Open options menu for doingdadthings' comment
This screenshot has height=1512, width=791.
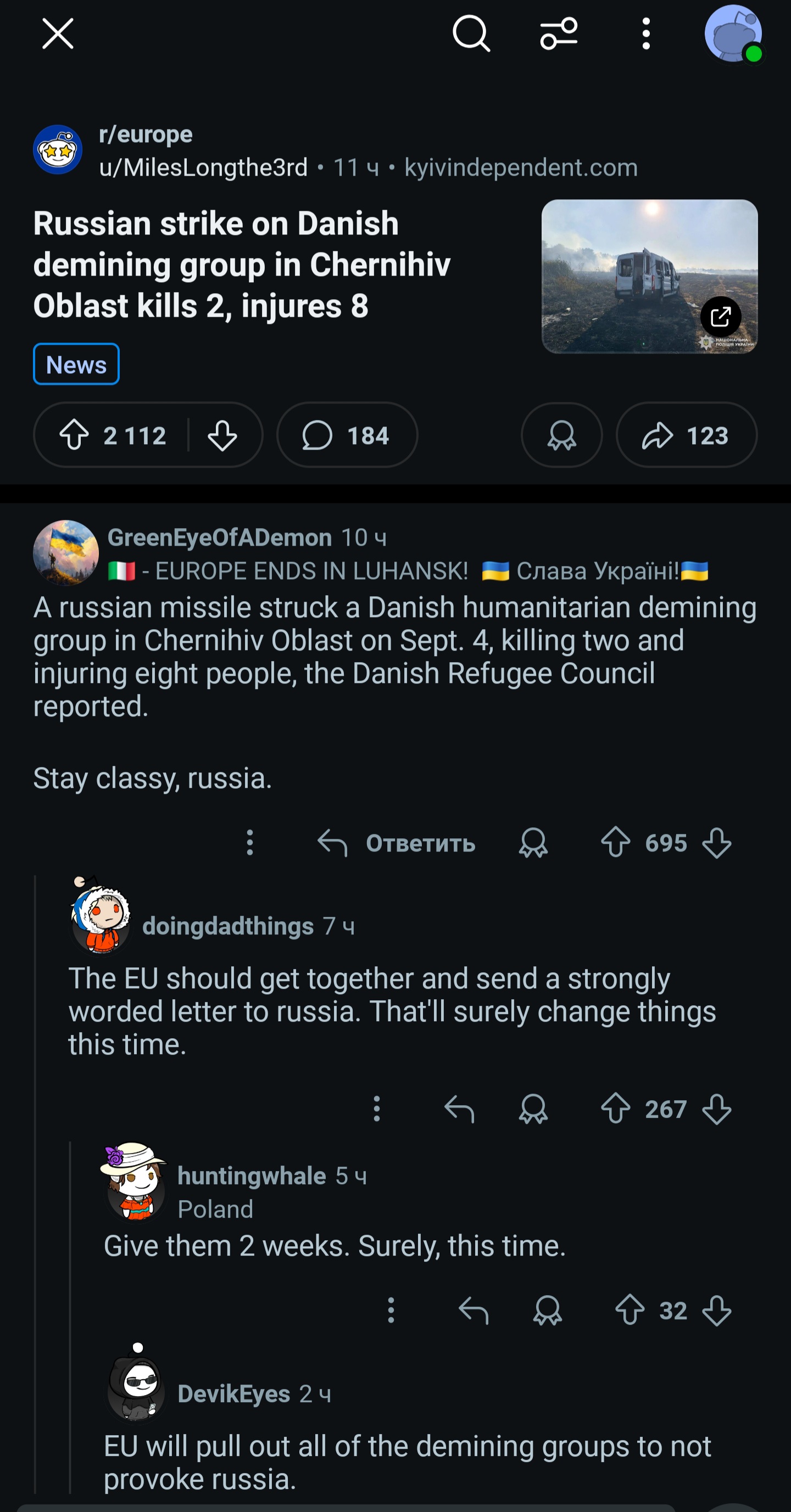[x=377, y=1110]
